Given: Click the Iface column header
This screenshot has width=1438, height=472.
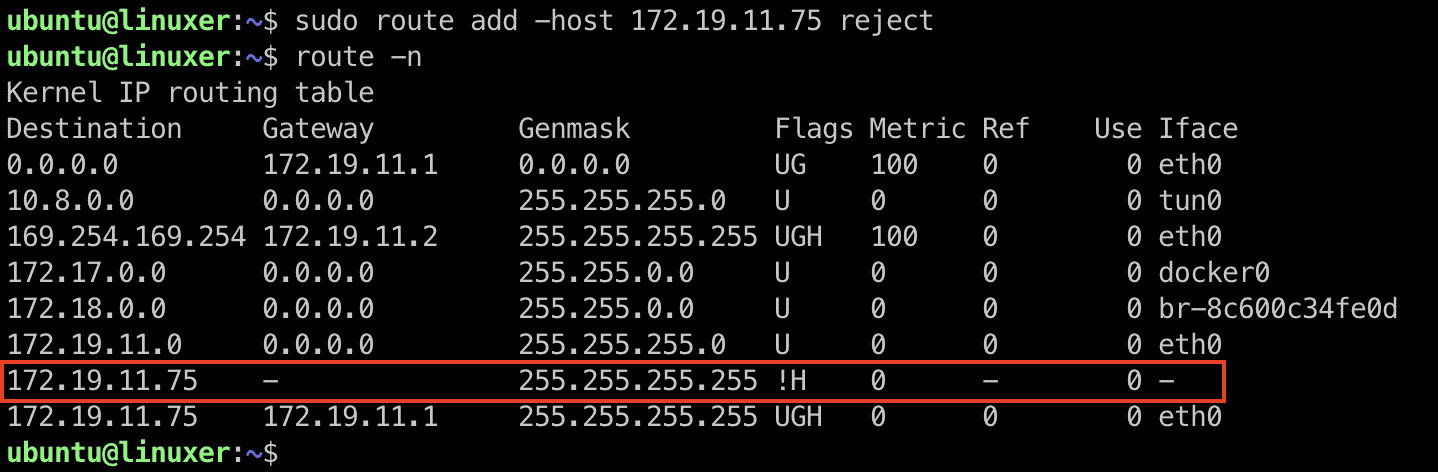Looking at the screenshot, I should click(1198, 129).
